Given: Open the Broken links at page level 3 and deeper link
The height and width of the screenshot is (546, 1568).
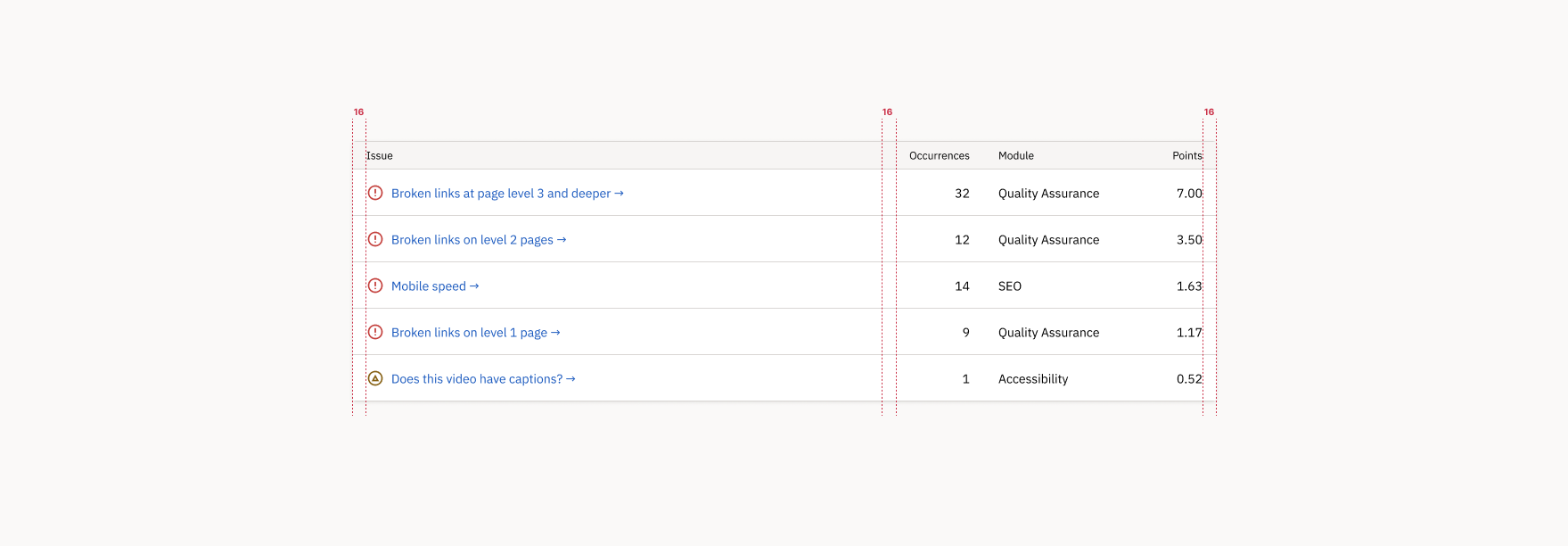Looking at the screenshot, I should 507,194.
